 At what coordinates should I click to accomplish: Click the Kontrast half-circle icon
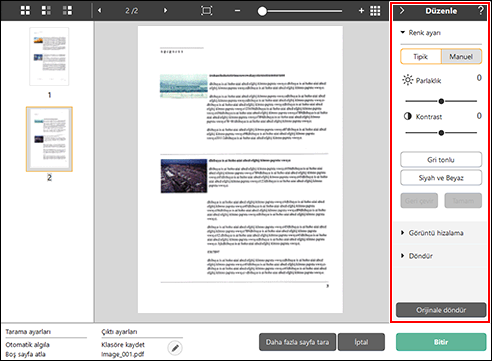(x=408, y=116)
